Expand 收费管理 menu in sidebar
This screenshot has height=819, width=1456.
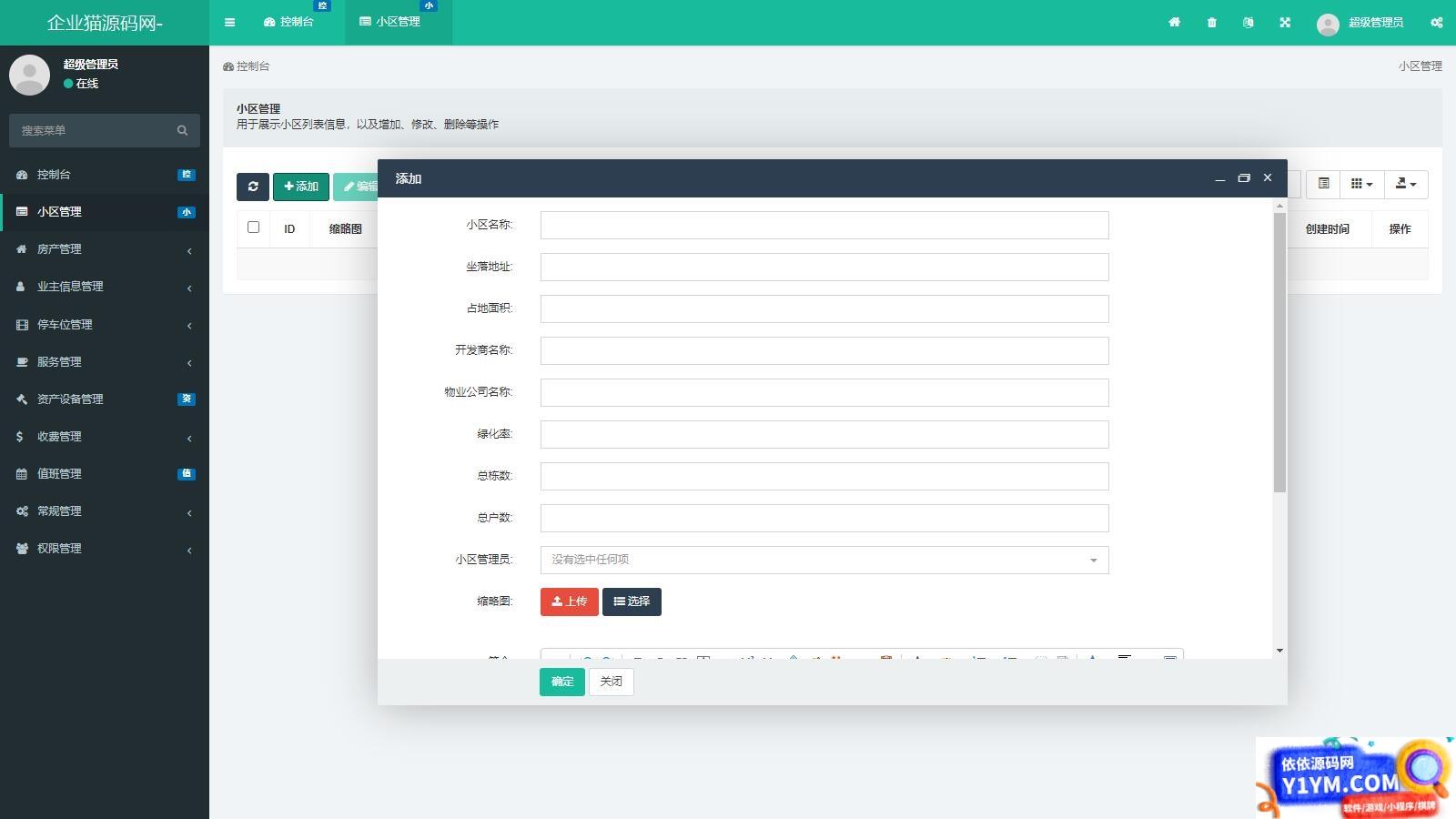(105, 436)
